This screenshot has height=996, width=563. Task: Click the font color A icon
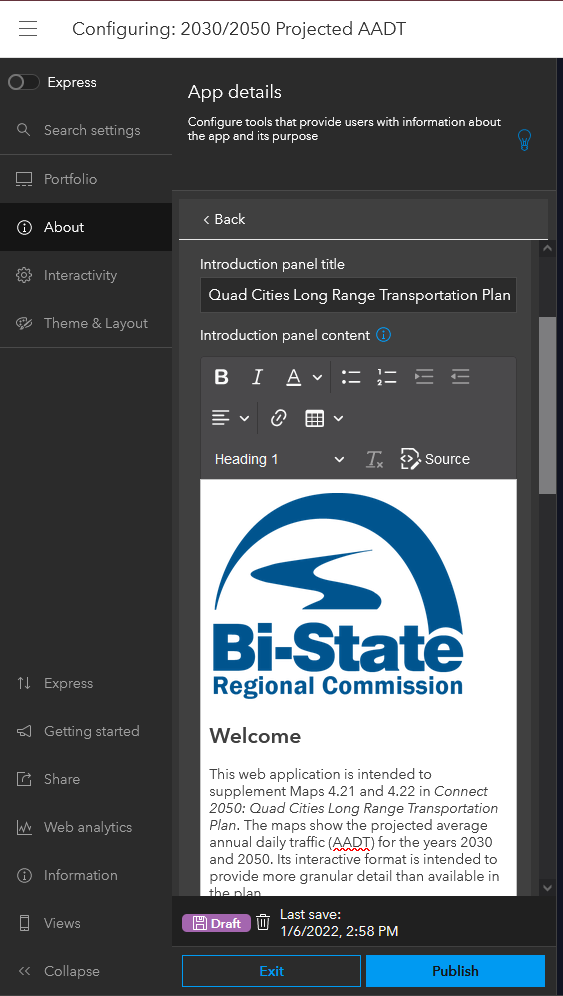pyautogui.click(x=293, y=377)
